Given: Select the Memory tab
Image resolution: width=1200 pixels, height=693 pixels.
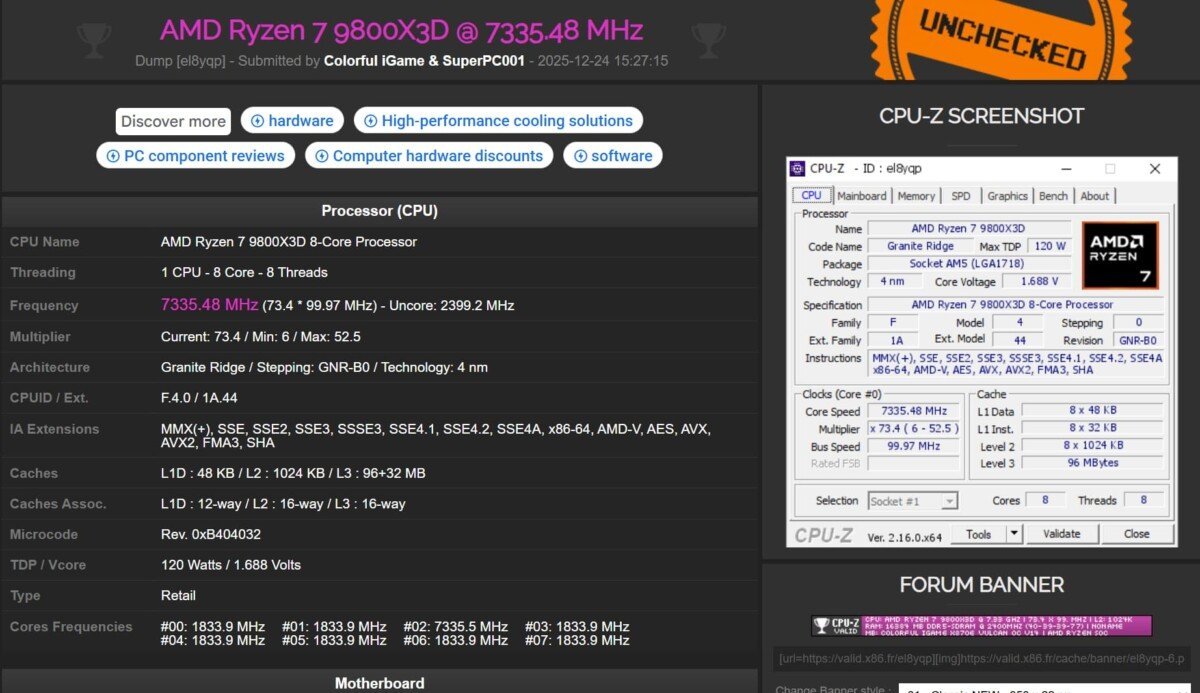Looking at the screenshot, I should coord(916,196).
